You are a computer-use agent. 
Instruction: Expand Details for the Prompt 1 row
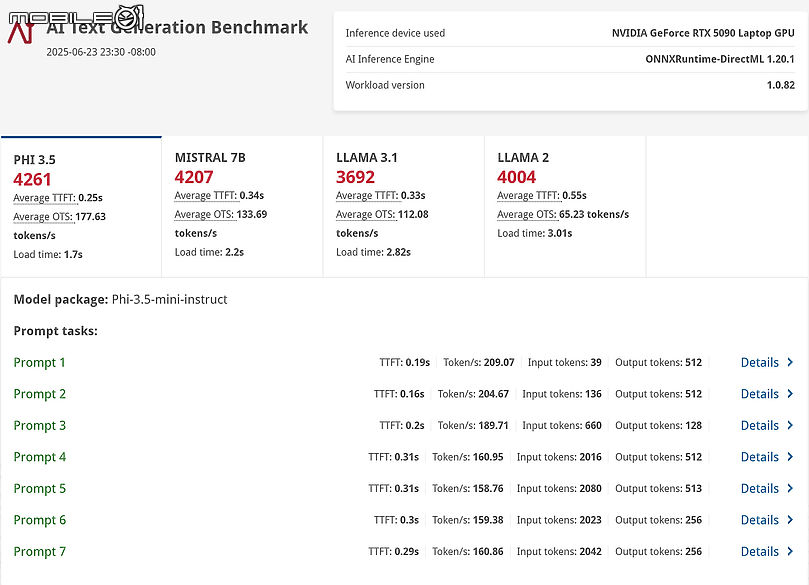pos(767,363)
